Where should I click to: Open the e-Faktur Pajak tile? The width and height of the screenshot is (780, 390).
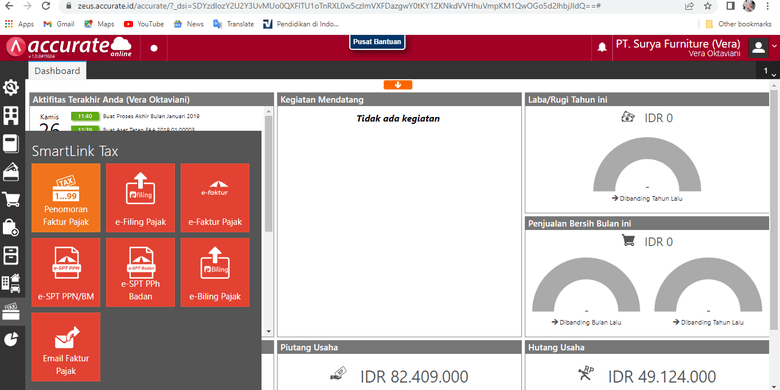tap(215, 197)
